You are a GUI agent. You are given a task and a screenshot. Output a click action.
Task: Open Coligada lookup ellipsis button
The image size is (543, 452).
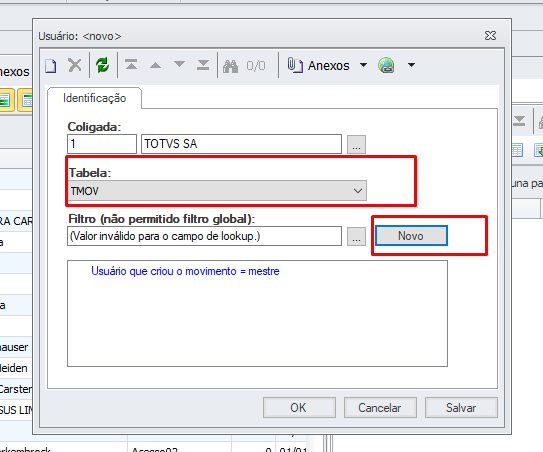click(356, 144)
